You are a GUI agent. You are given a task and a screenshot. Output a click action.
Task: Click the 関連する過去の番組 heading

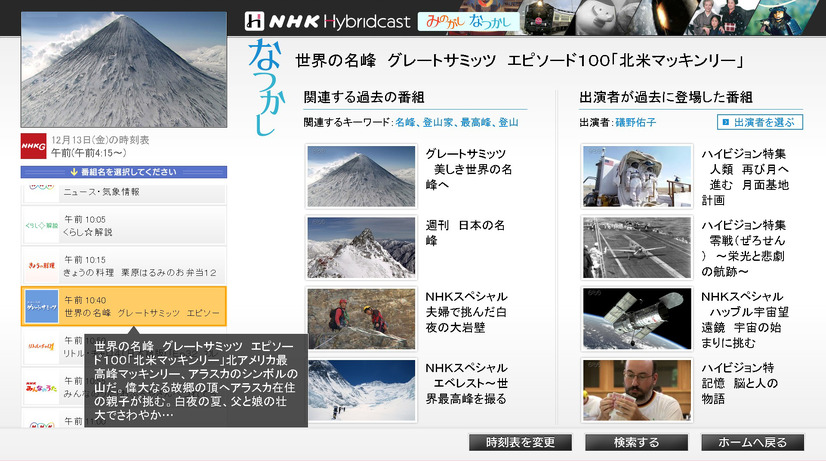pos(364,97)
